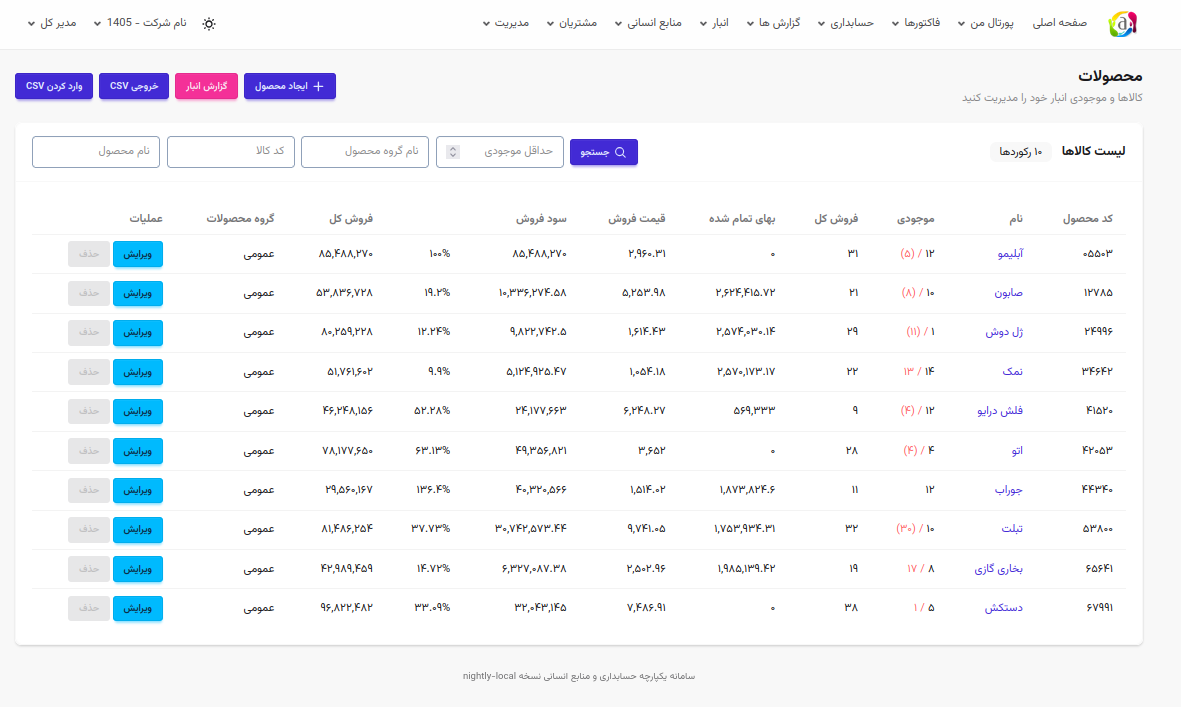The width and height of the screenshot is (1181, 707).
Task: Open the فلش درایو product link
Action: coord(999,411)
